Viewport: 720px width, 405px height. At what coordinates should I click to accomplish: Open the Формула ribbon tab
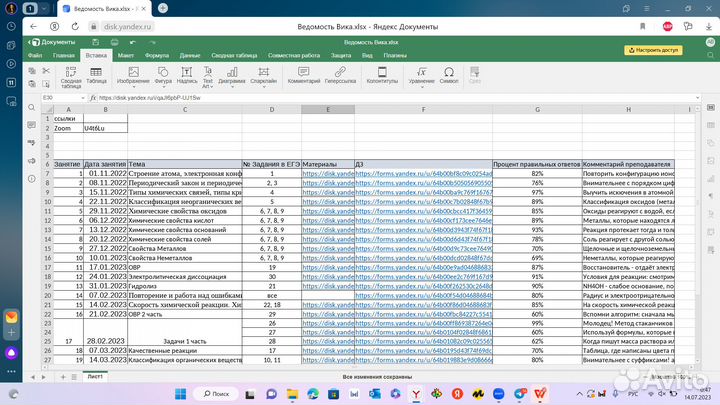157,56
